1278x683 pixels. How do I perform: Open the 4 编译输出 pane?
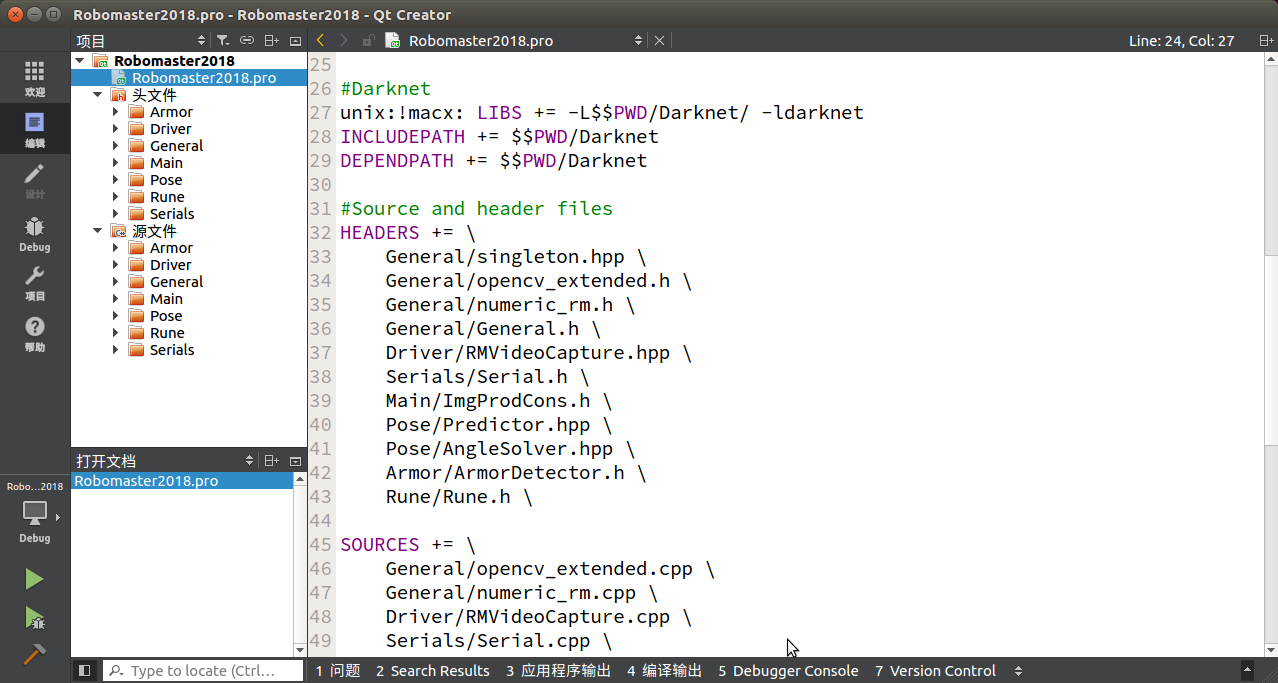[x=664, y=671]
